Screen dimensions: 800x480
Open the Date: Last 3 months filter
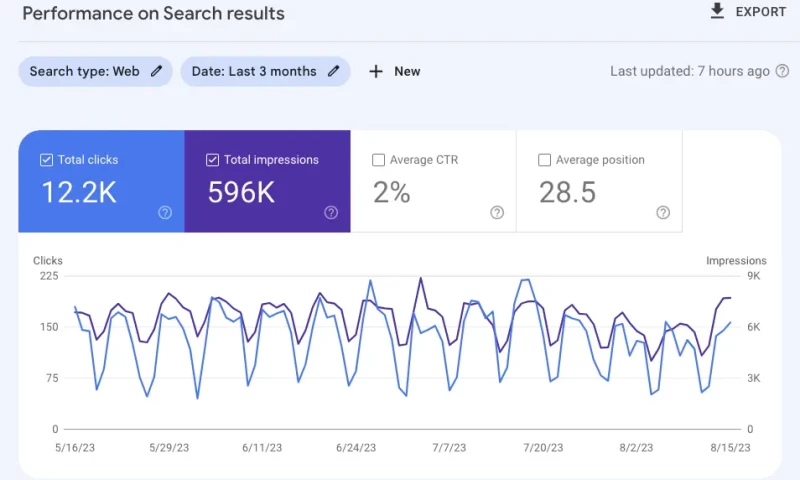coord(254,71)
